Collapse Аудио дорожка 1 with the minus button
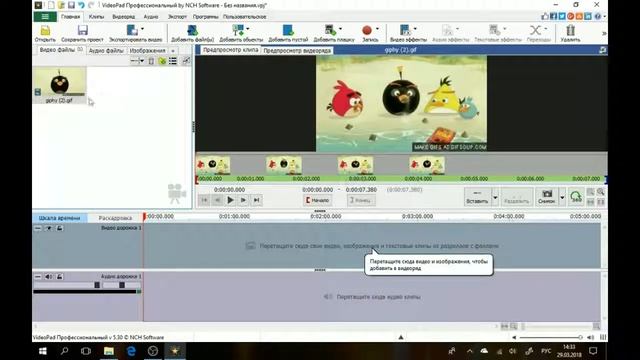The image size is (640, 360). (x=38, y=277)
